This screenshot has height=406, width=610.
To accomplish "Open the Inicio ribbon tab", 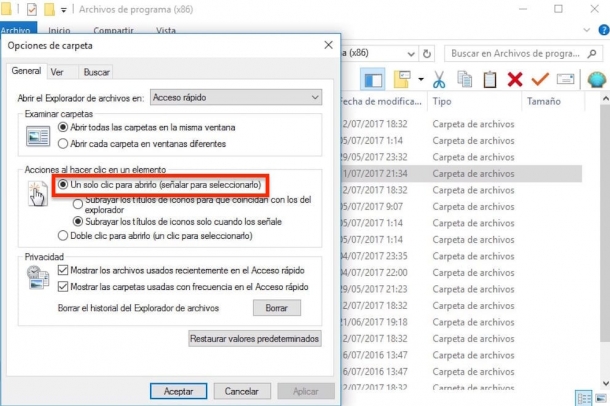I will (59, 30).
